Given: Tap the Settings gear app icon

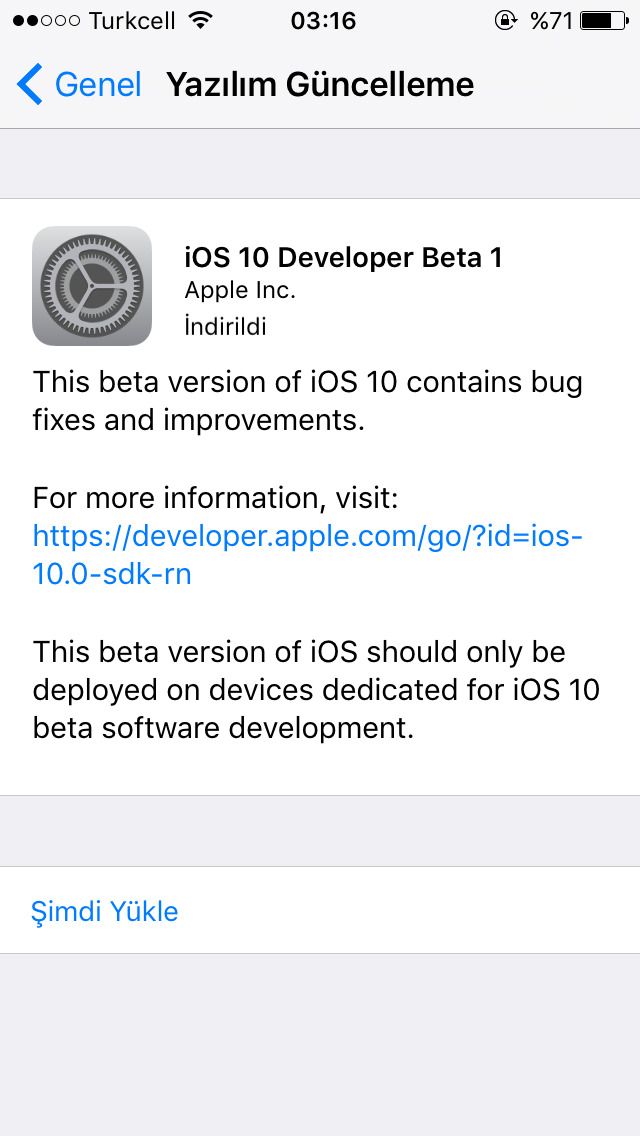Looking at the screenshot, I should coord(92,285).
